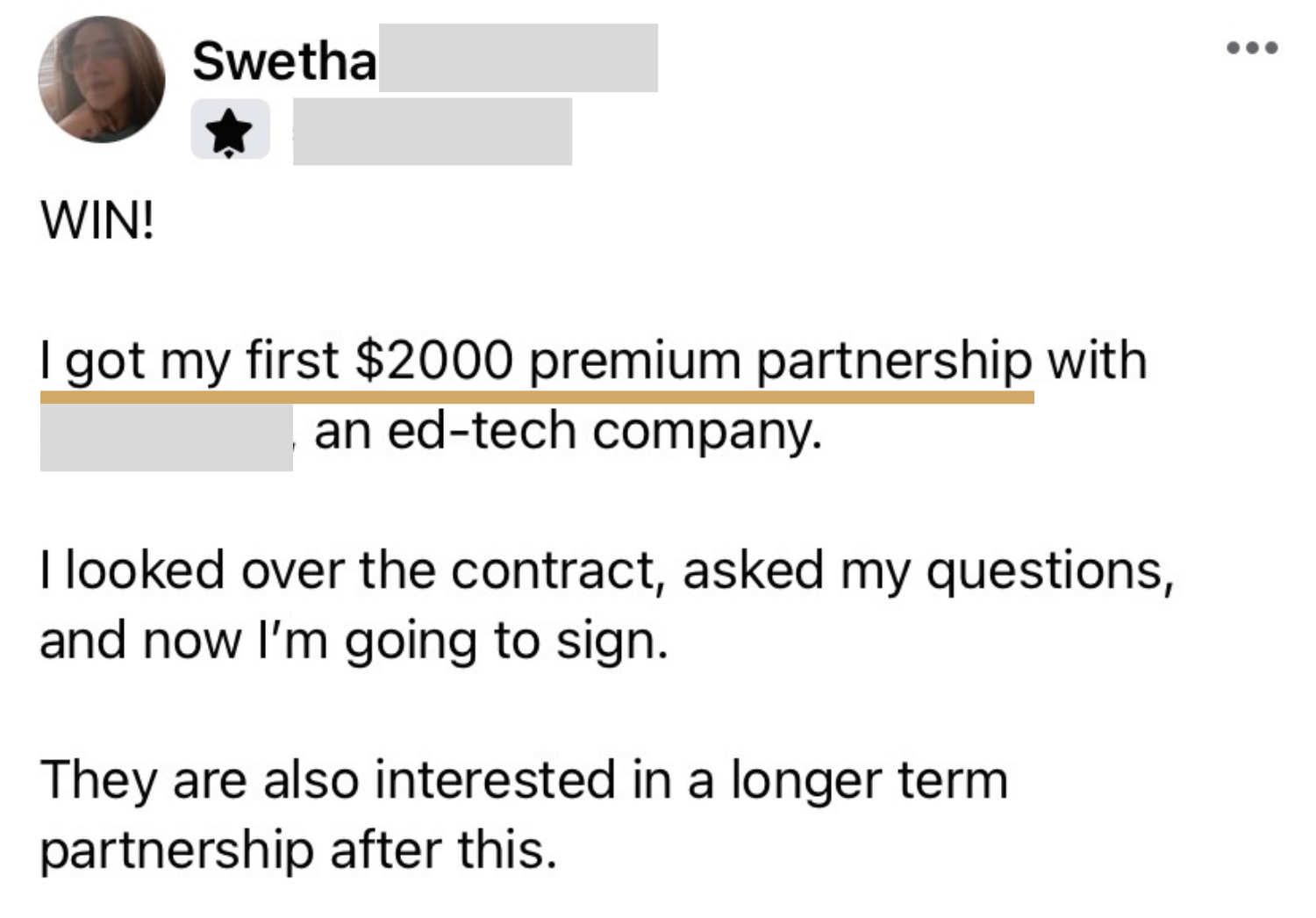1316x918 pixels.
Task: Click the final line partnership after this
Action: point(298,850)
